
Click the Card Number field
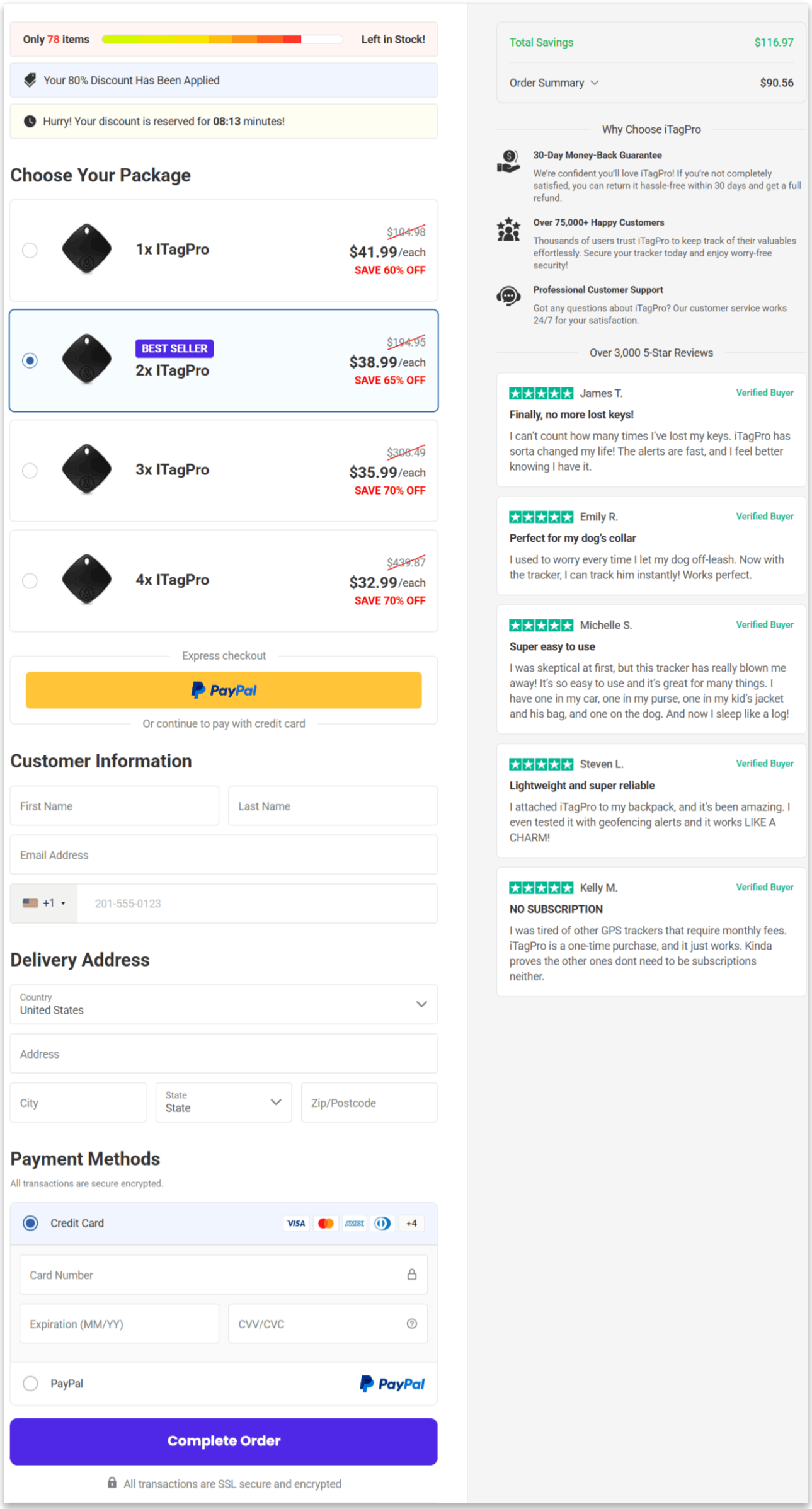(224, 1275)
